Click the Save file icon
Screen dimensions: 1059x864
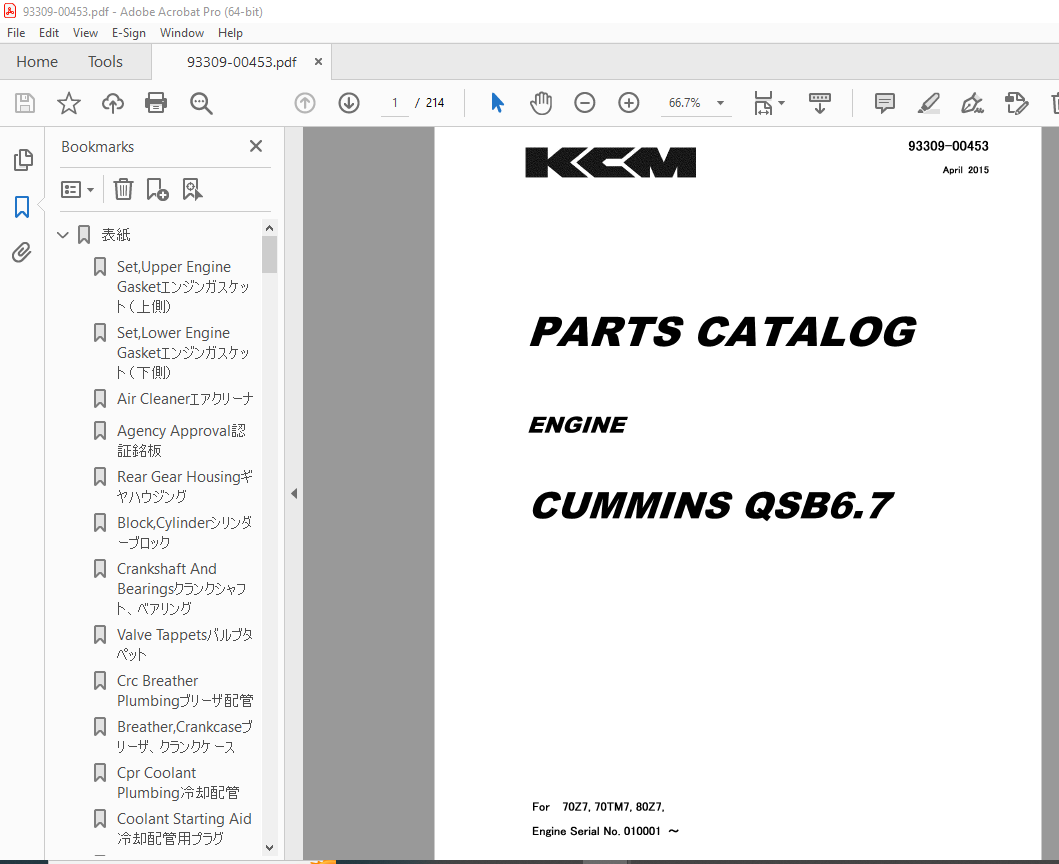pyautogui.click(x=25, y=103)
